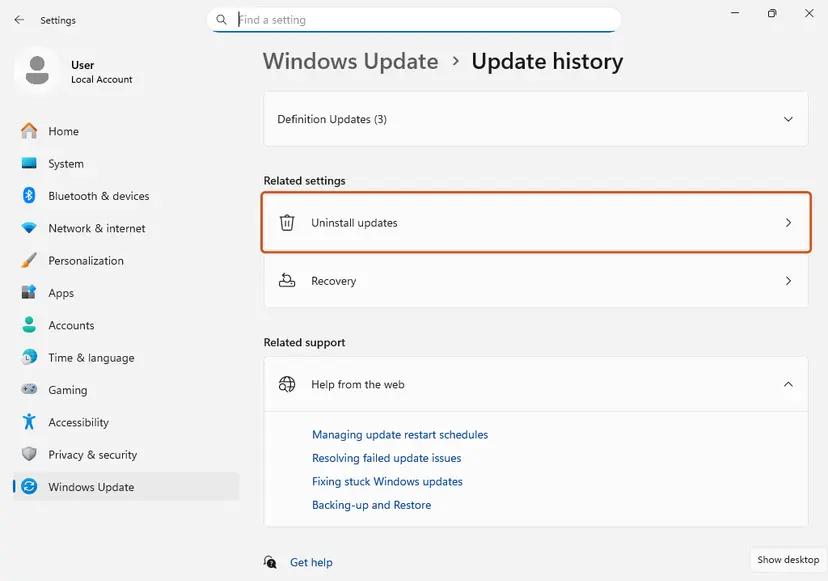Open Backing-up and Restore link
The width and height of the screenshot is (828, 581).
[x=371, y=505]
